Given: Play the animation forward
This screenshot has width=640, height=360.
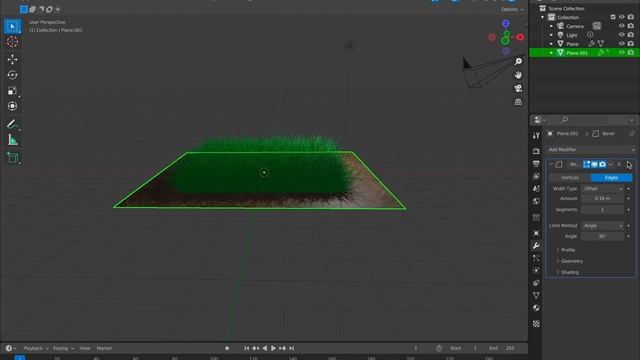Looking at the screenshot, I should pyautogui.click(x=273, y=349).
